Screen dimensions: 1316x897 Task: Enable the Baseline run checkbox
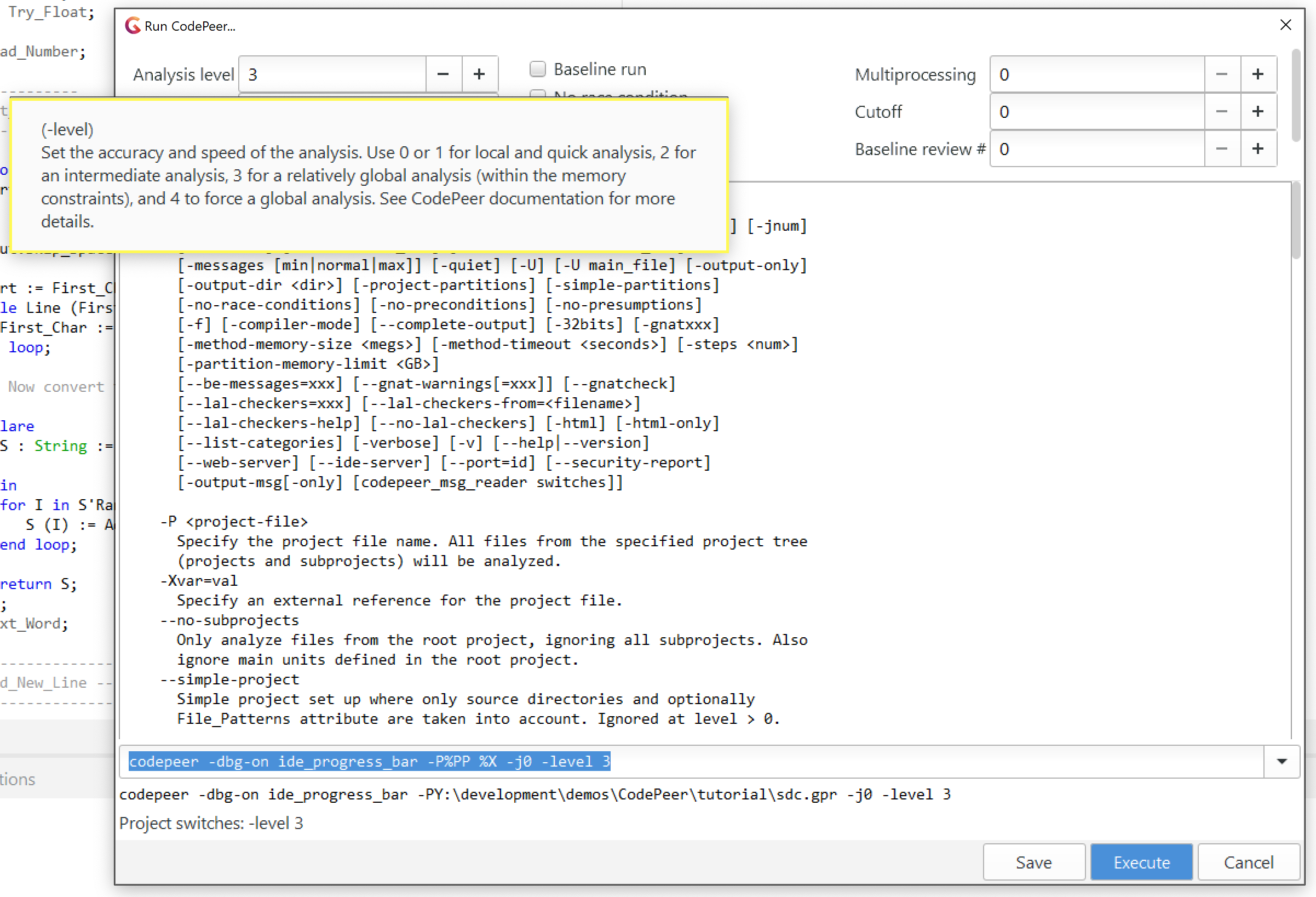pos(537,69)
